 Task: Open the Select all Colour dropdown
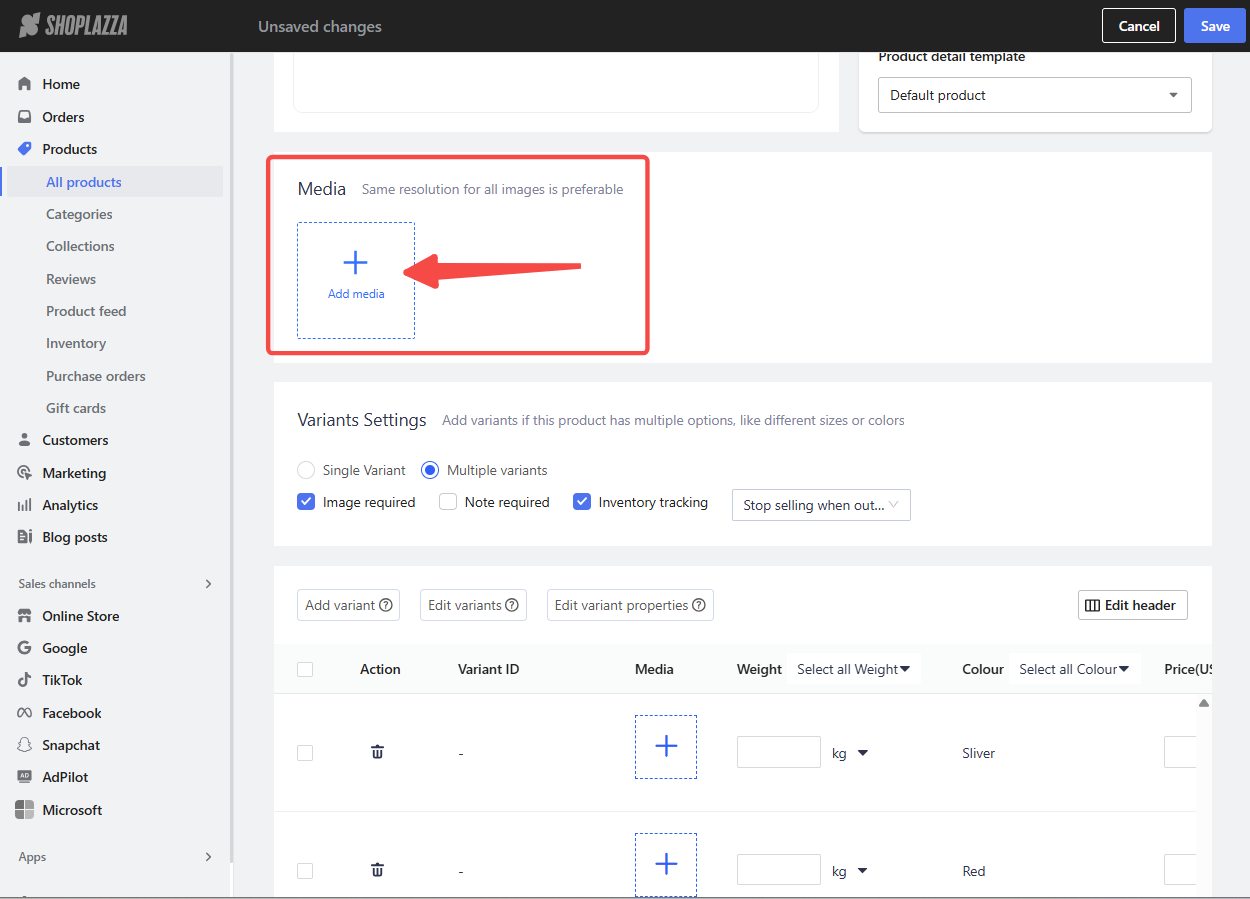point(1075,669)
